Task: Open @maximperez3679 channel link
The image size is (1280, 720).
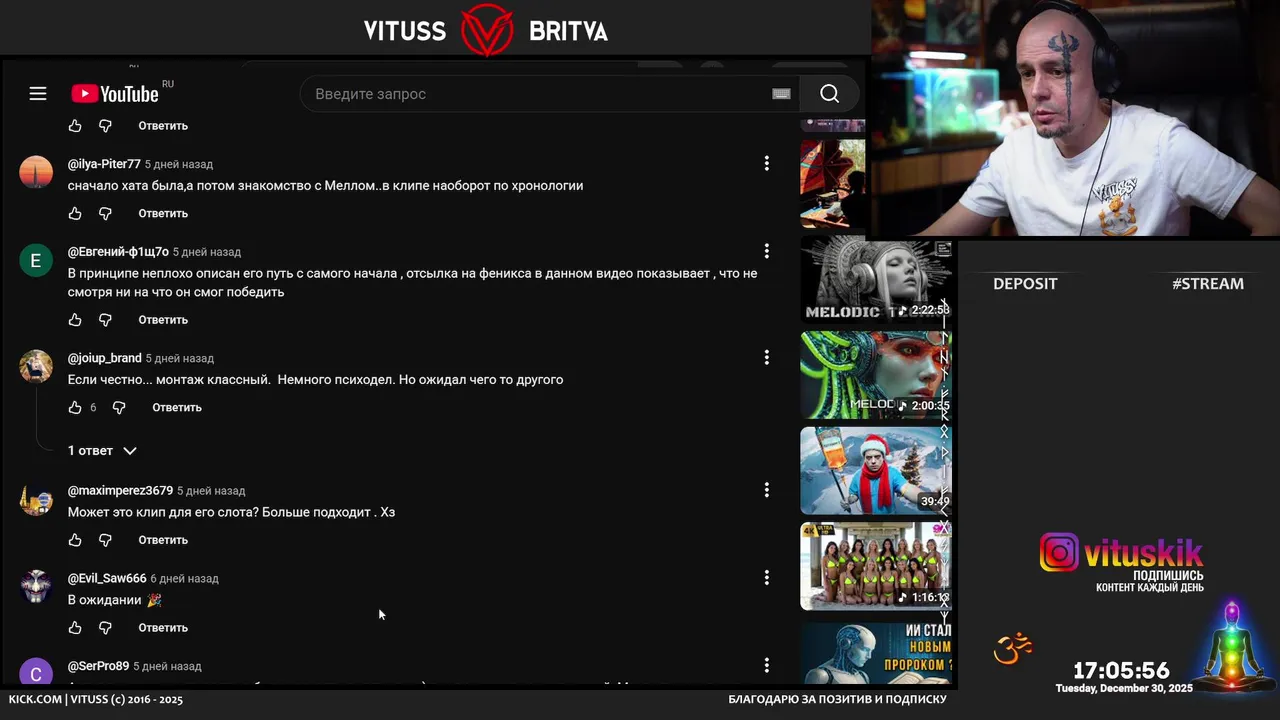Action: [120, 491]
